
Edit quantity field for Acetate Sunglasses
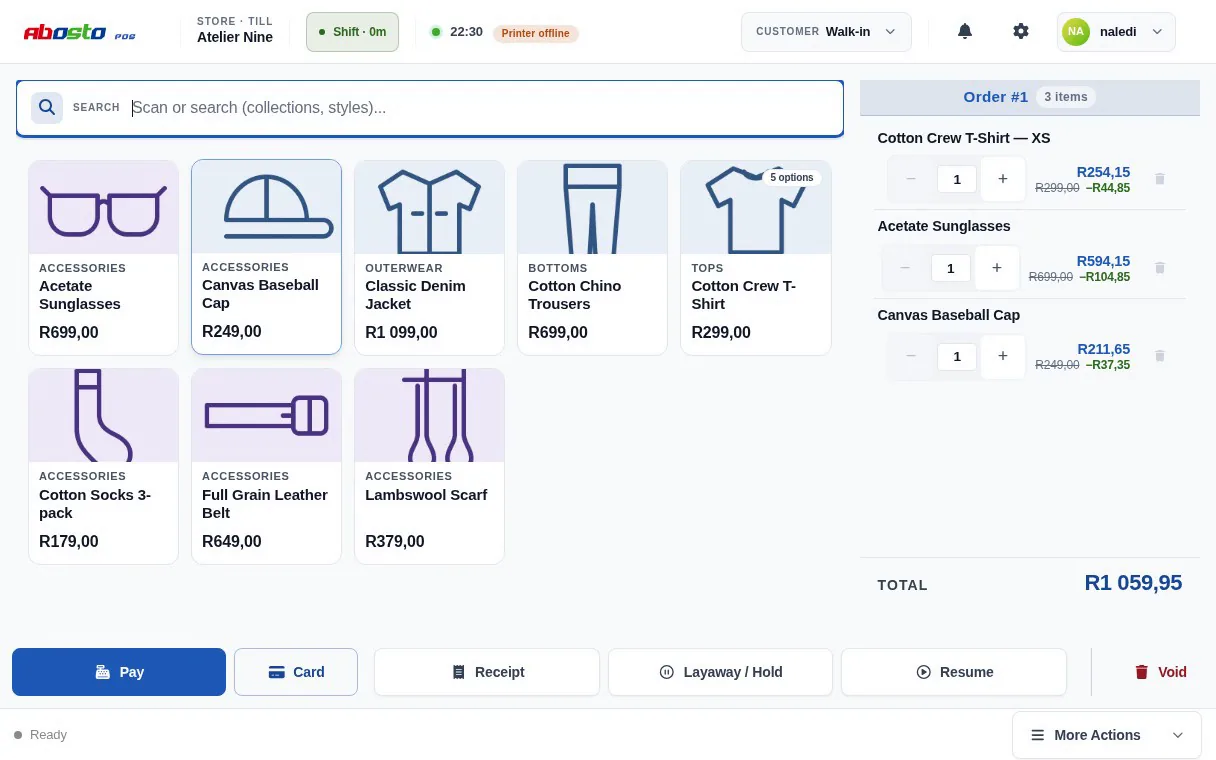tap(951, 268)
